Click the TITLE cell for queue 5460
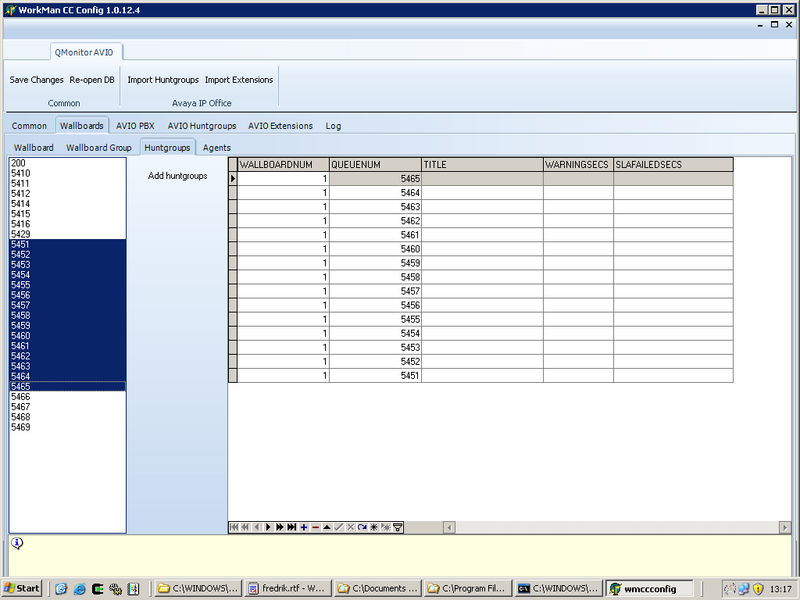The height and width of the screenshot is (600, 800). coord(481,249)
